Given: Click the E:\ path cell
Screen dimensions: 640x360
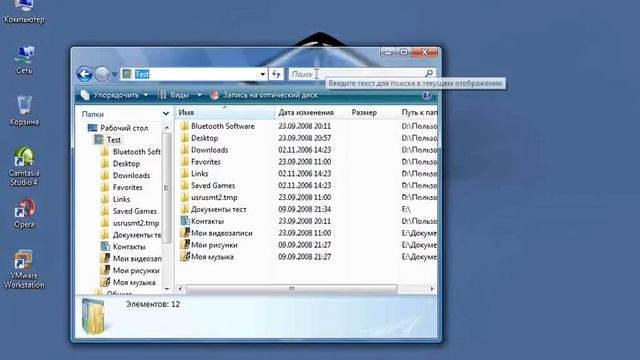Looking at the screenshot, I should coord(406,209).
